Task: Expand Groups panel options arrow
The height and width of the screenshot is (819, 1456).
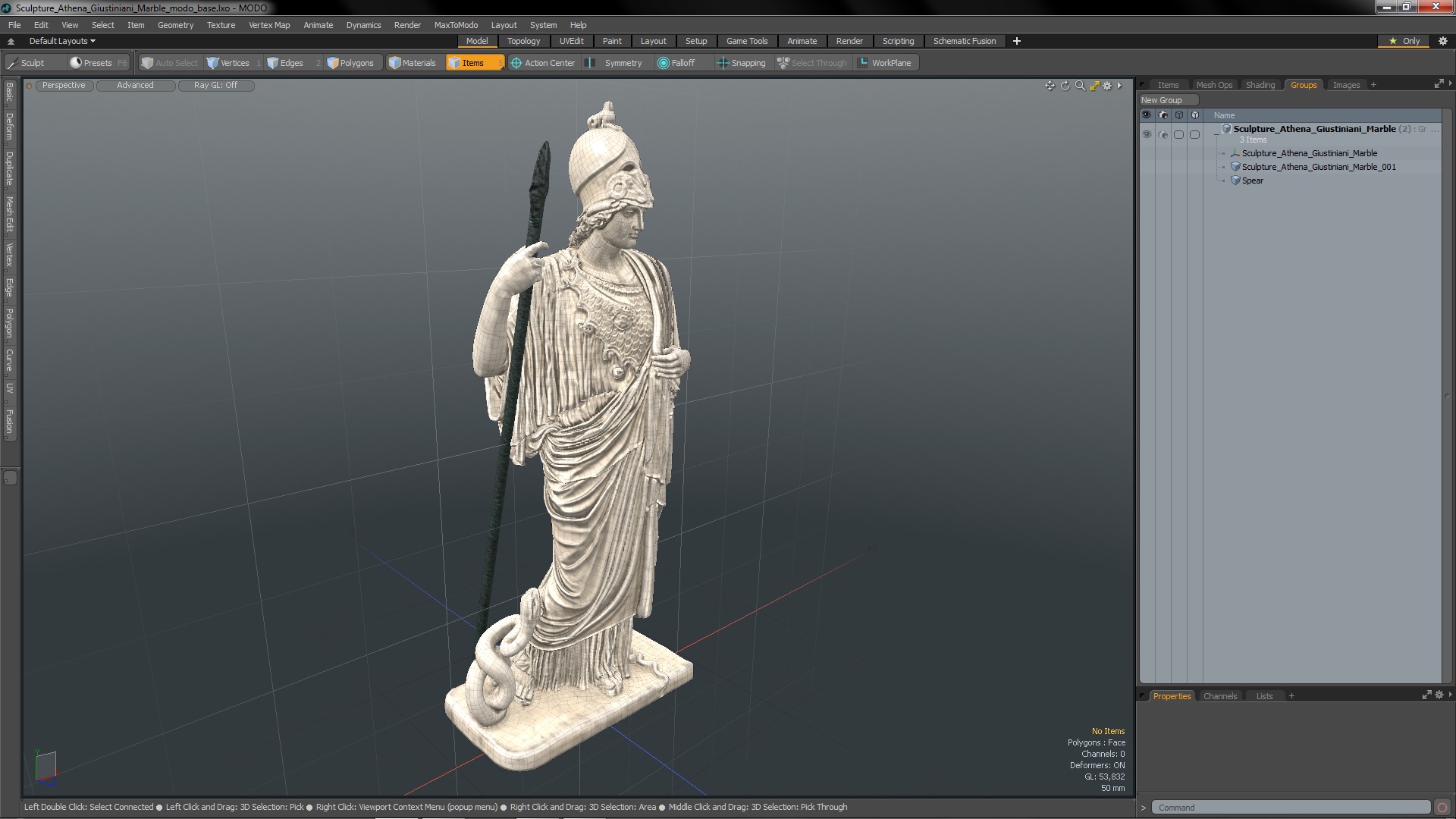Action: (1450, 84)
